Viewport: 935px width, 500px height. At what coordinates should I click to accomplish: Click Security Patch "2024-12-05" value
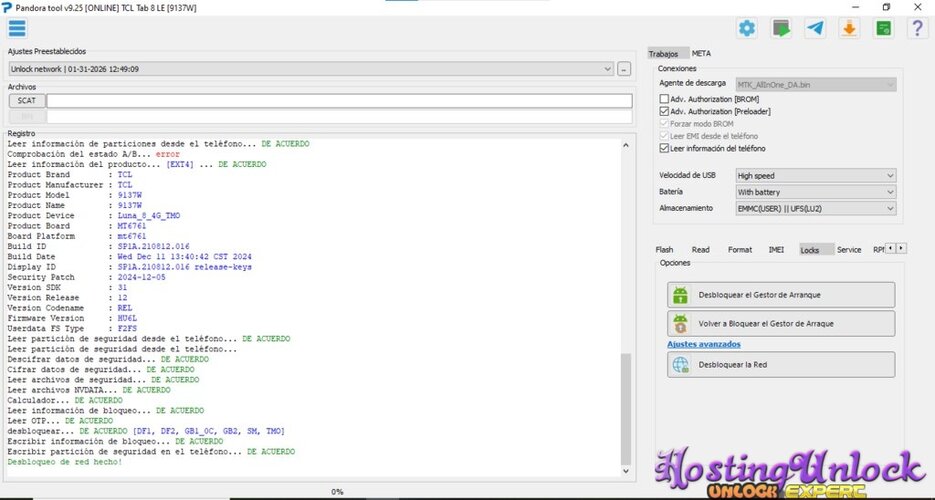tap(141, 277)
